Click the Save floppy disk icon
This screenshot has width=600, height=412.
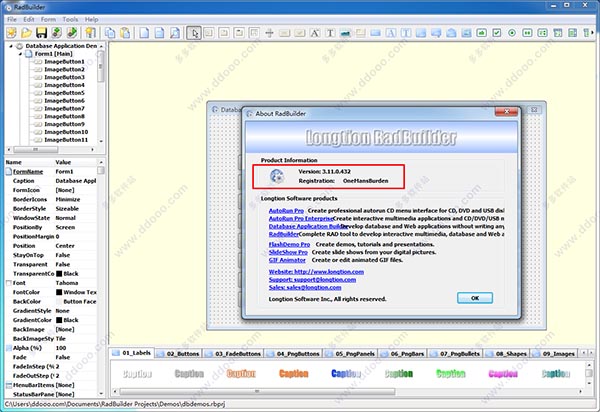click(x=41, y=33)
